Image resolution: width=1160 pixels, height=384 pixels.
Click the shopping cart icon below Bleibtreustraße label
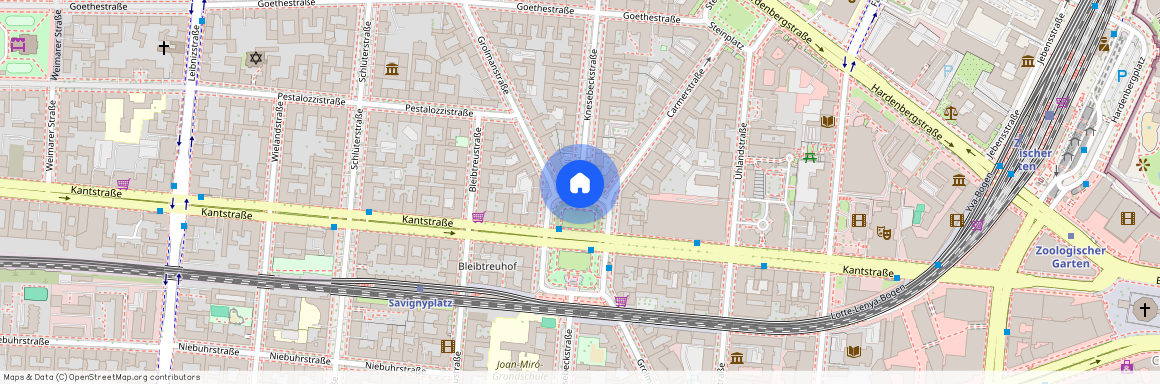coord(478,217)
